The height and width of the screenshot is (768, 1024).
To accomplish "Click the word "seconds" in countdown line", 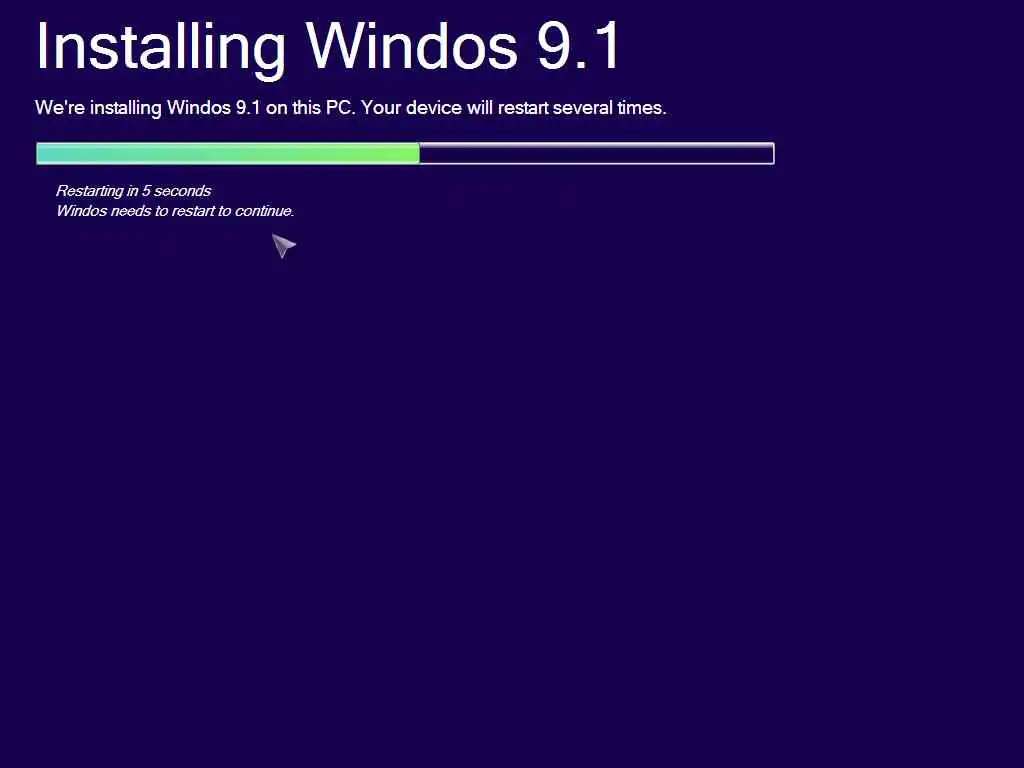I will (x=182, y=191).
